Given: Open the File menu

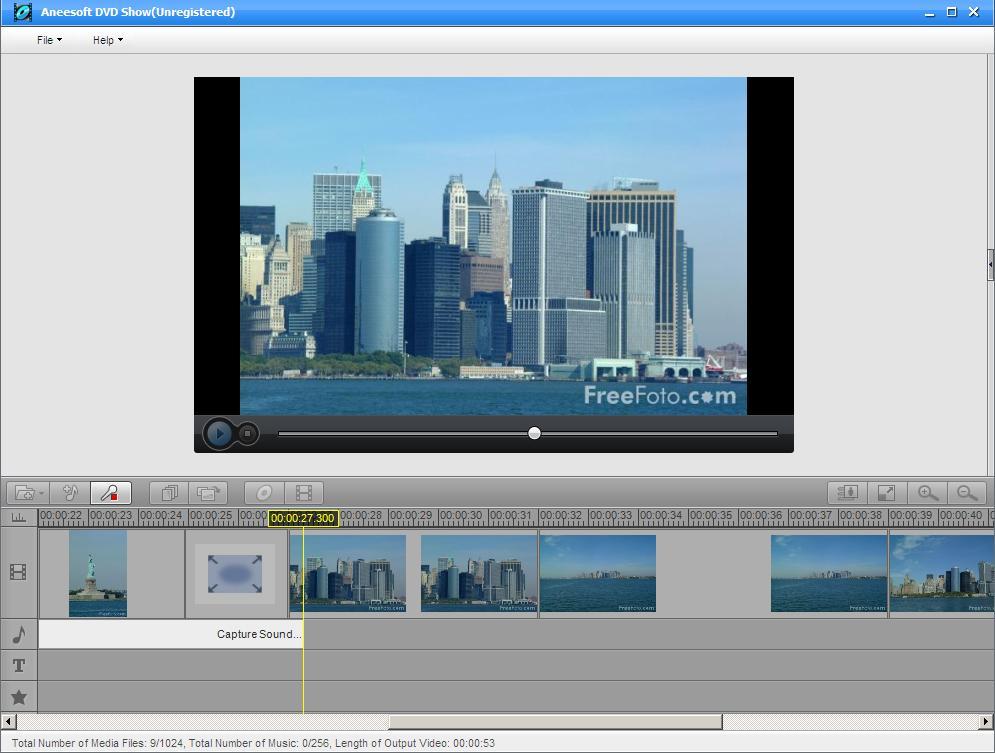Looking at the screenshot, I should coord(49,40).
